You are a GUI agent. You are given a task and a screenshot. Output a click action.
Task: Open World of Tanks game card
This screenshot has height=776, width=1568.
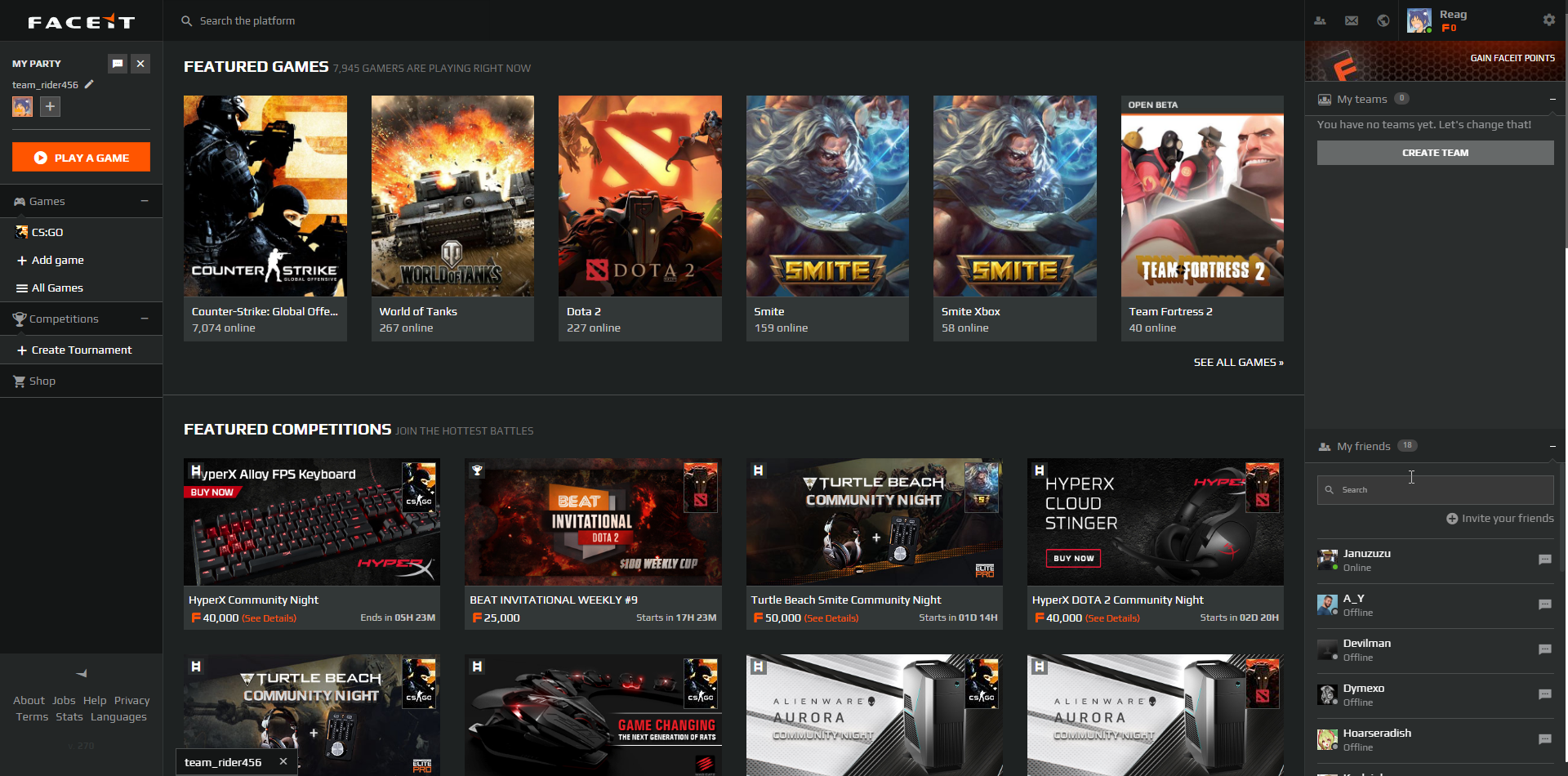tap(452, 218)
